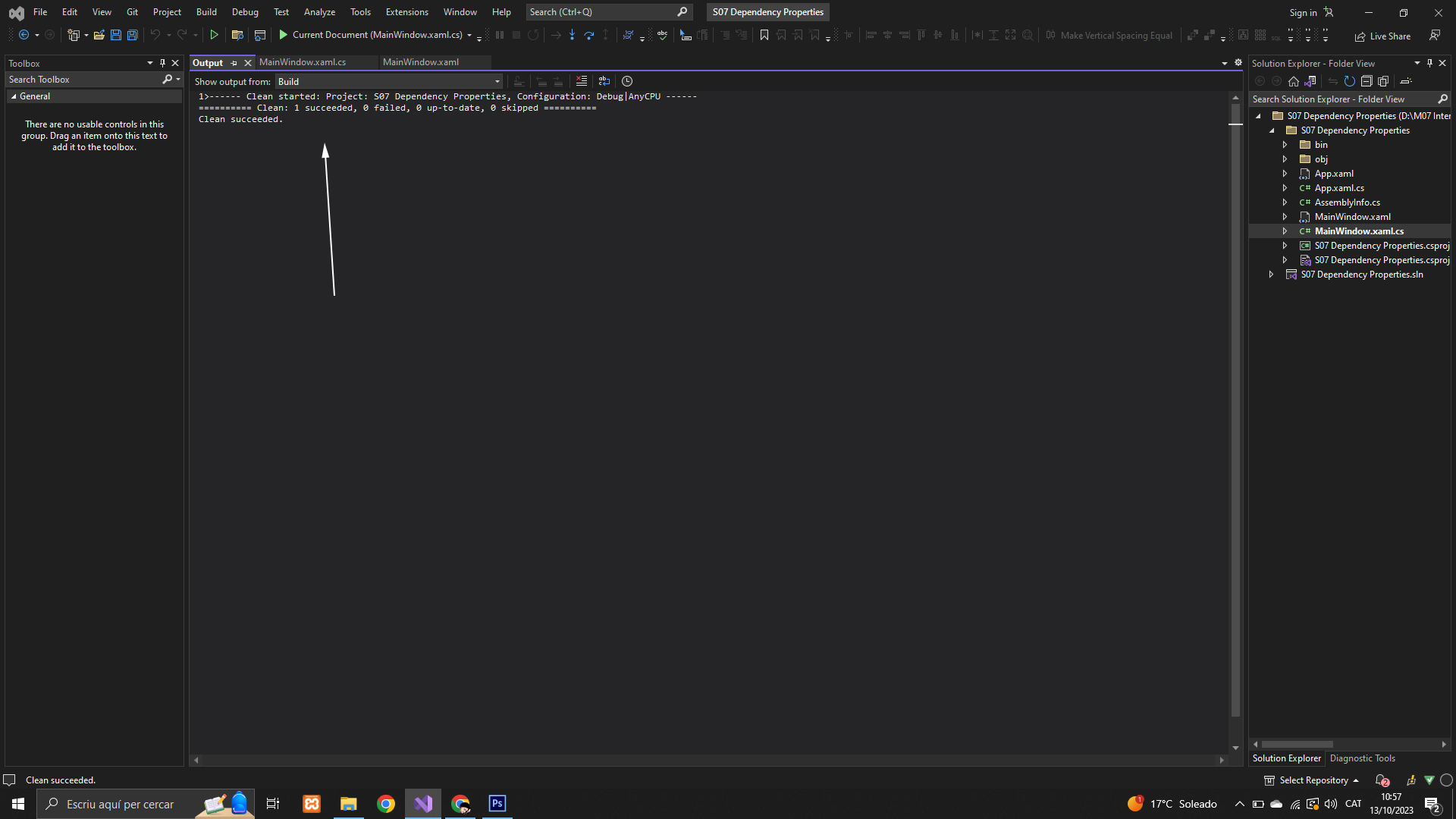Refresh the Solution Explorer view
The width and height of the screenshot is (1456, 819).
point(1350,81)
